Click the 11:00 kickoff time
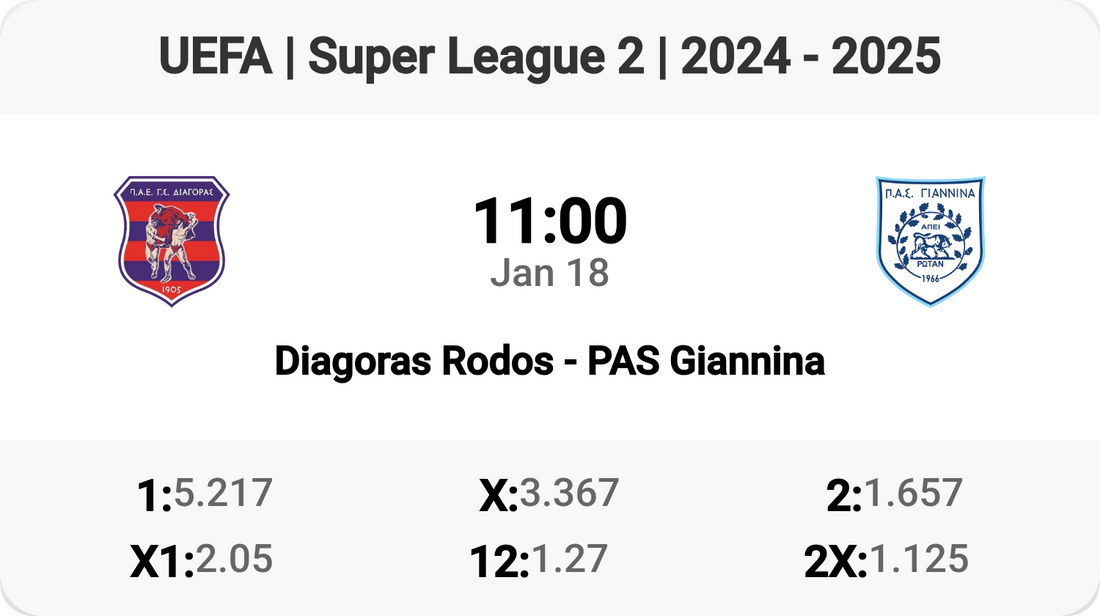This screenshot has width=1100, height=616. 550,221
